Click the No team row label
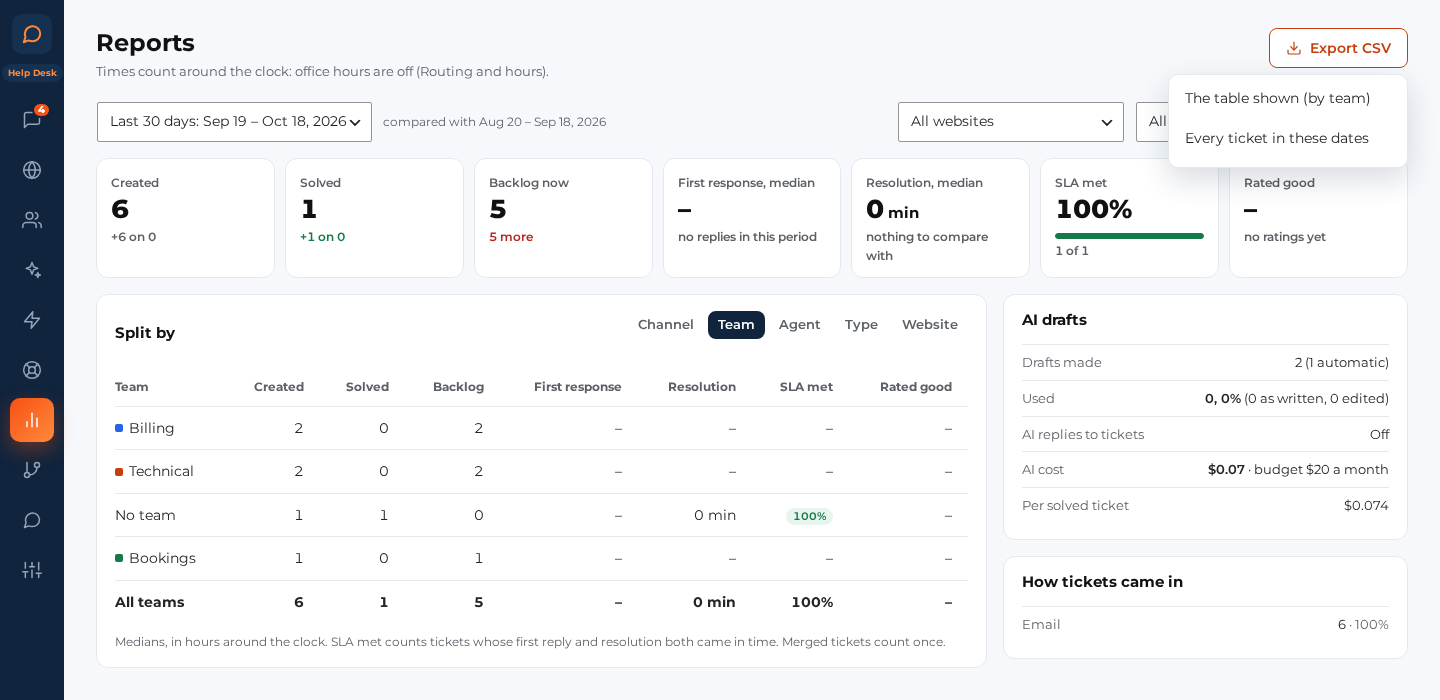The width and height of the screenshot is (1440, 700). pyautogui.click(x=145, y=515)
